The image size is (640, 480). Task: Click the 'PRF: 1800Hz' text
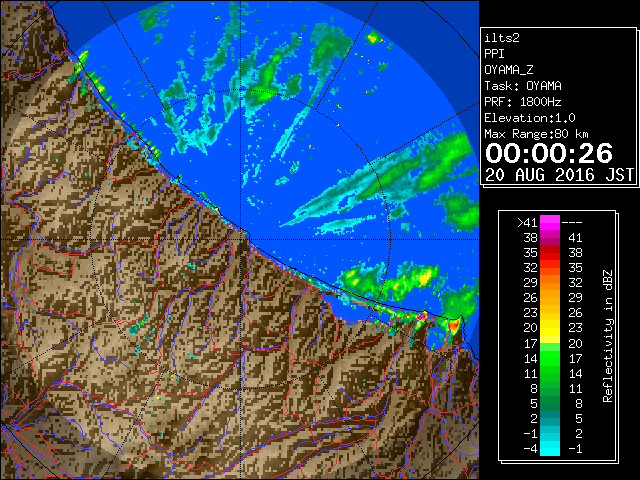pyautogui.click(x=523, y=102)
